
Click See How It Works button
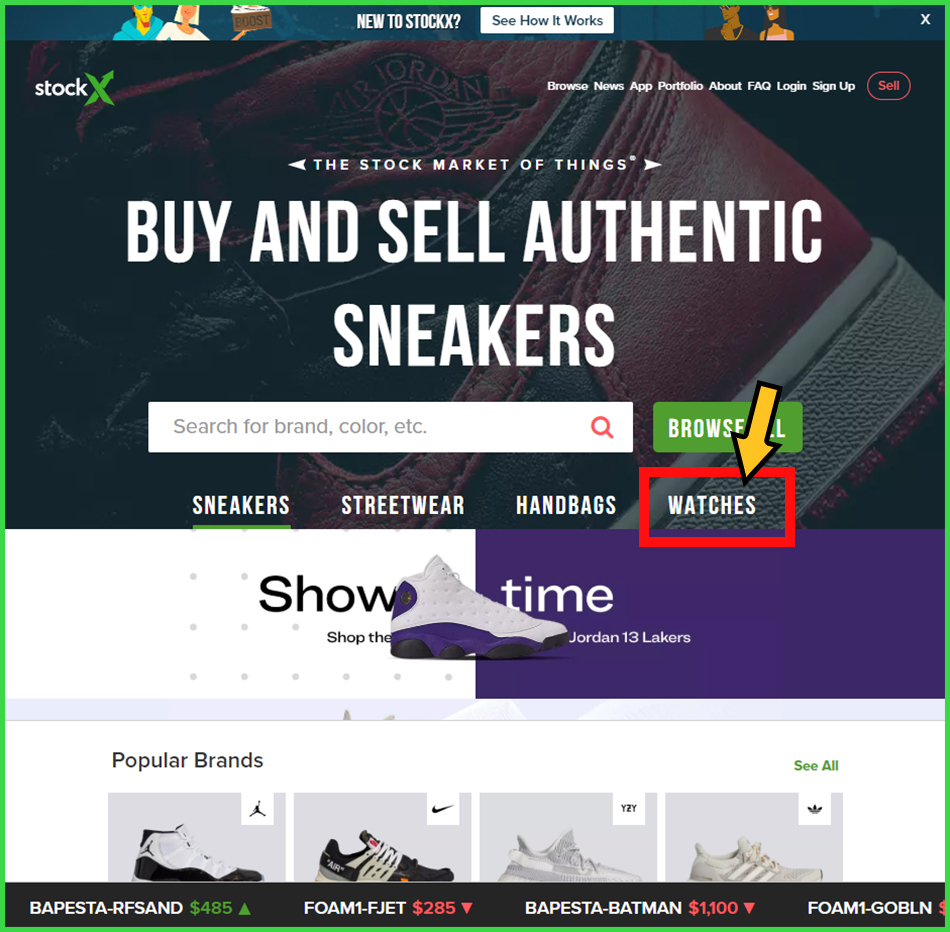pyautogui.click(x=547, y=21)
